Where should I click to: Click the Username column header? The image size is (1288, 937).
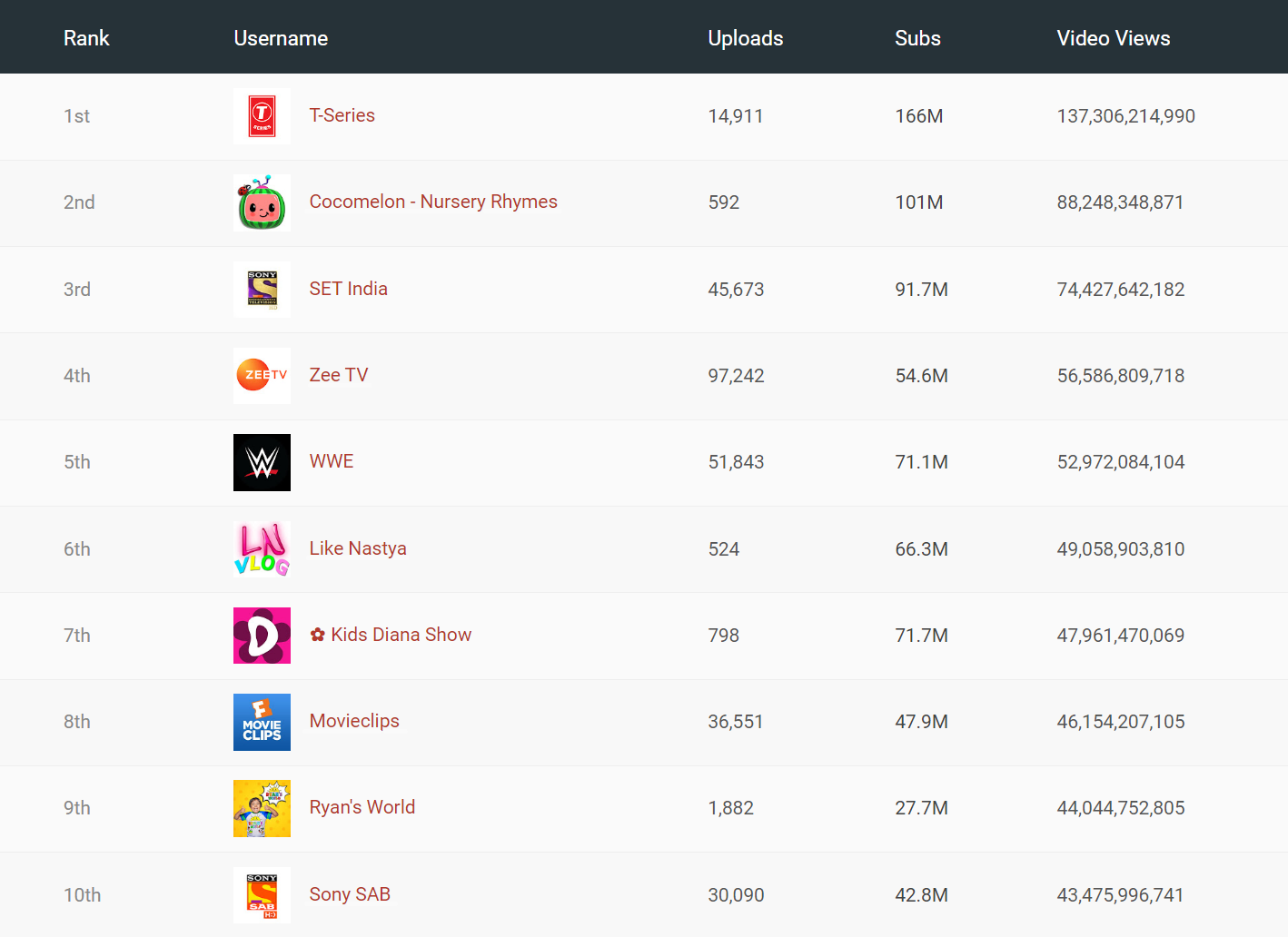pyautogui.click(x=281, y=38)
